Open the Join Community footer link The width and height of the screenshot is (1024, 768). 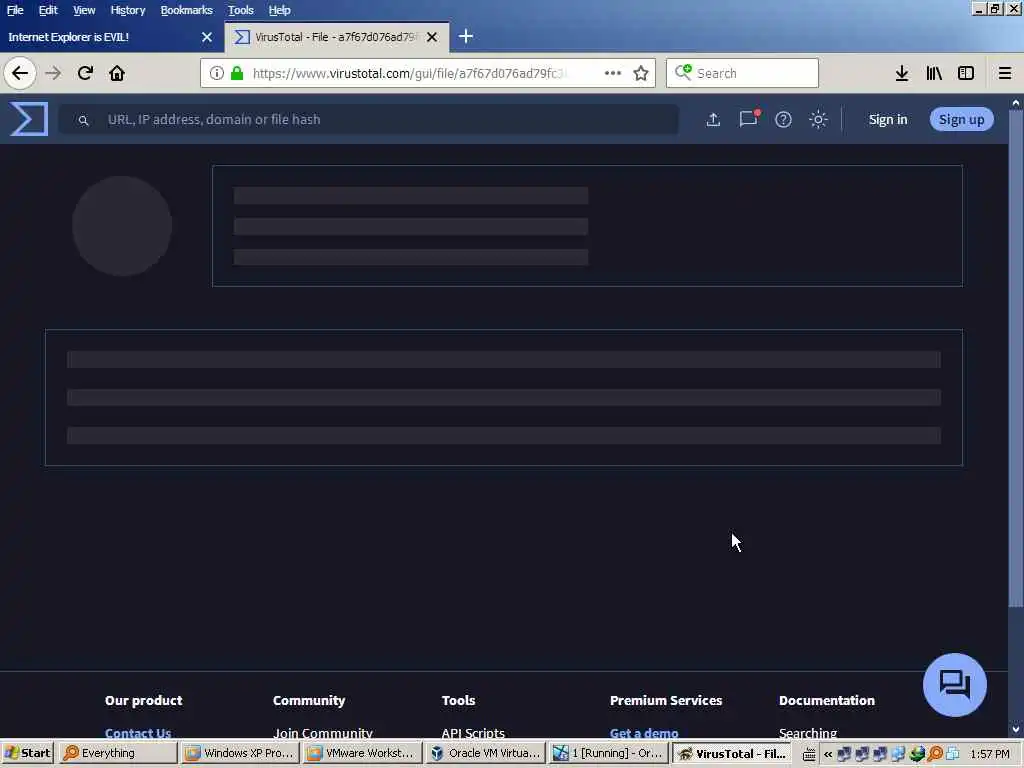click(323, 733)
